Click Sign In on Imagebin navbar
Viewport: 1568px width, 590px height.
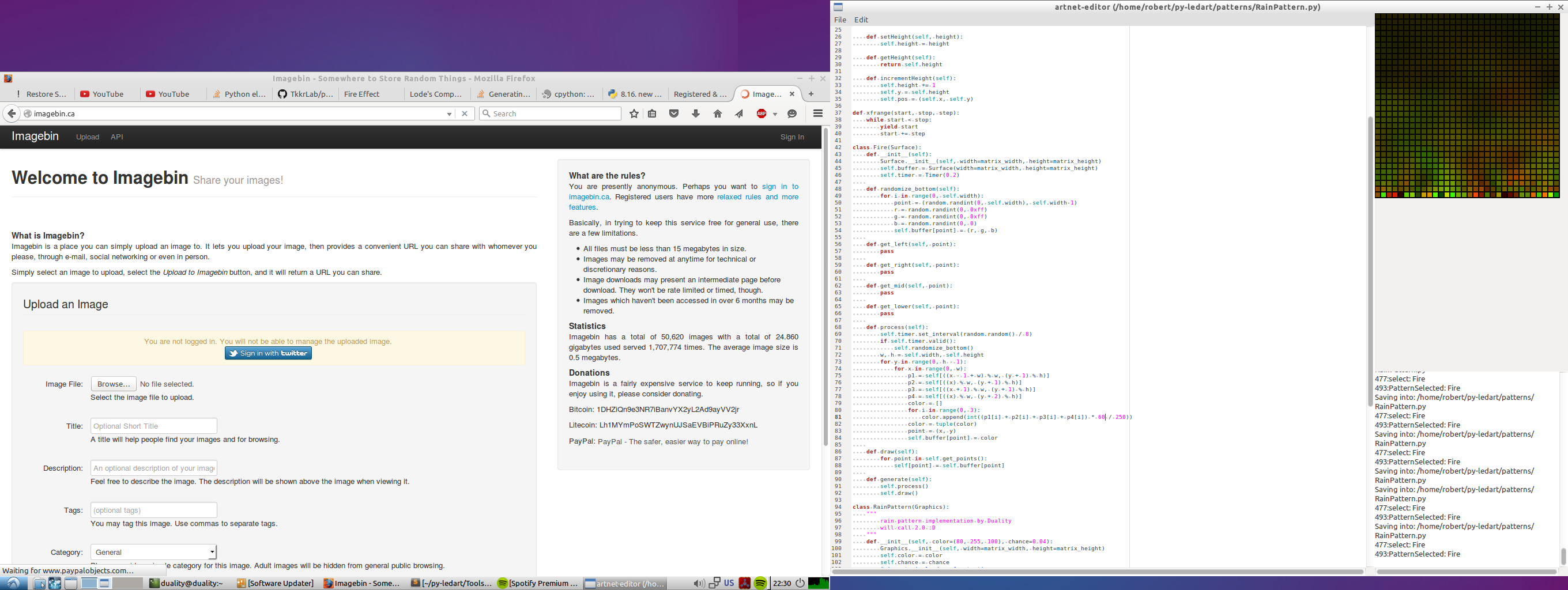click(x=792, y=137)
